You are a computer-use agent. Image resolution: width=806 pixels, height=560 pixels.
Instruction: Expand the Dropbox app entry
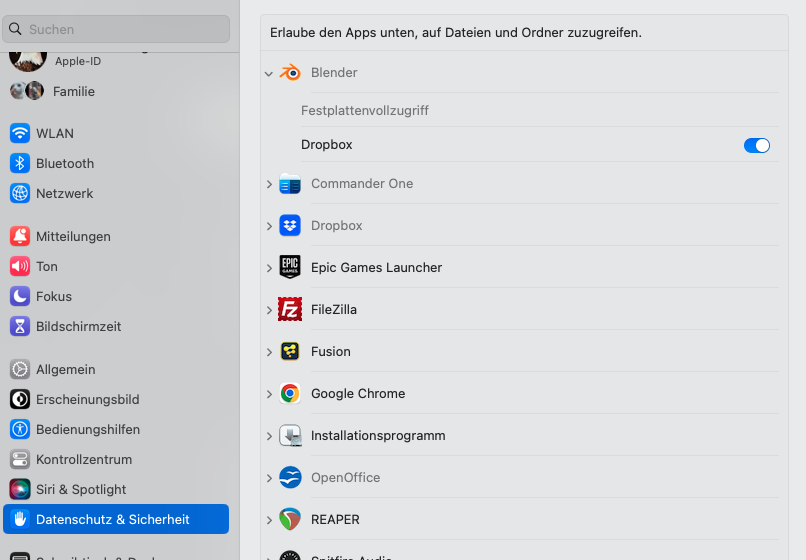click(x=269, y=226)
